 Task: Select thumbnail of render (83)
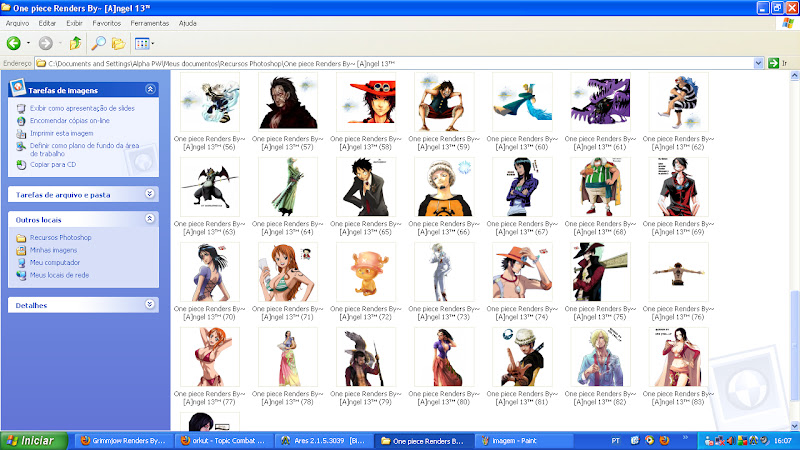click(x=678, y=357)
